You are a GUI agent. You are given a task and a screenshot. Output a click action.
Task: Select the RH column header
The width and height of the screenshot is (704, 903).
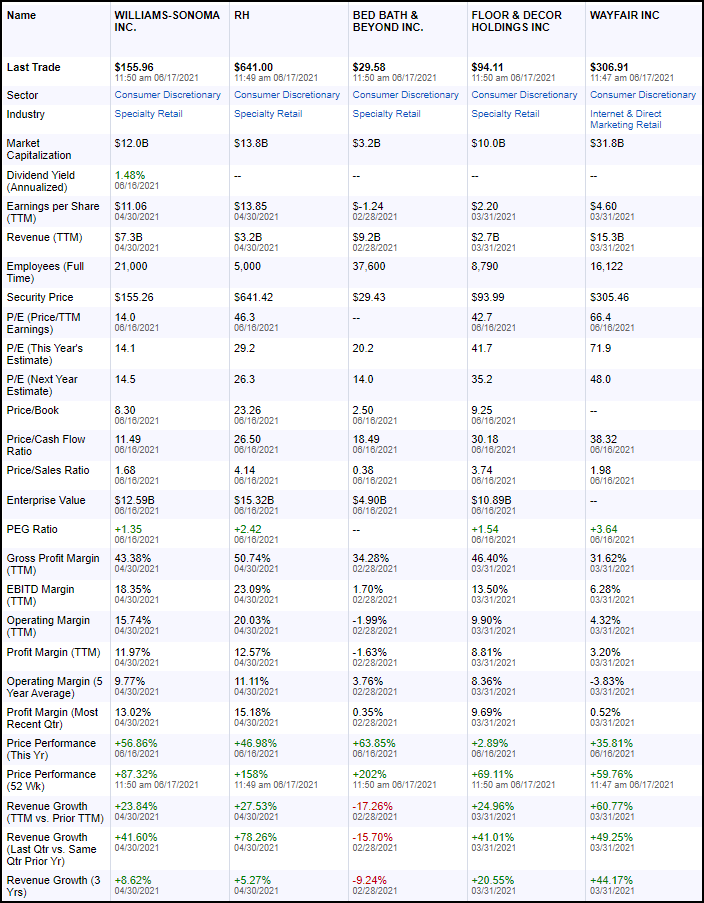coord(242,16)
